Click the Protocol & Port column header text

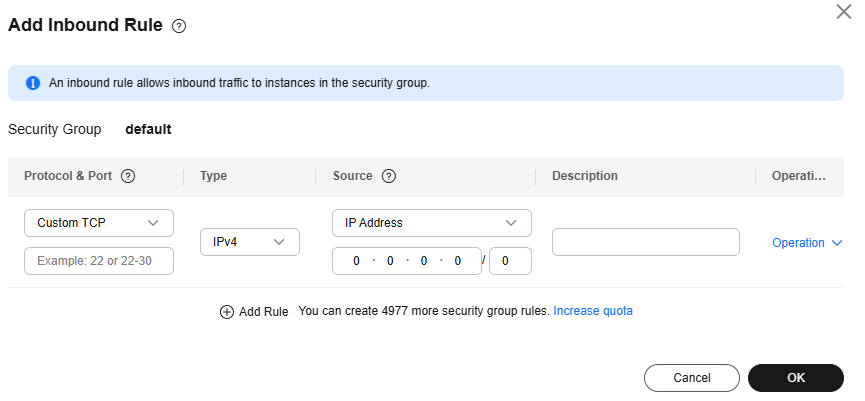(x=68, y=176)
